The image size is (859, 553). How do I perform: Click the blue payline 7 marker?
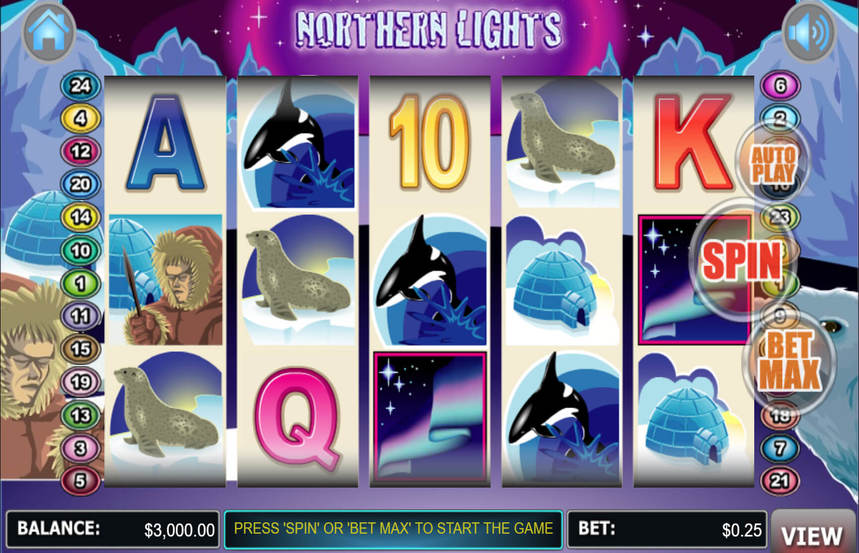(x=780, y=448)
